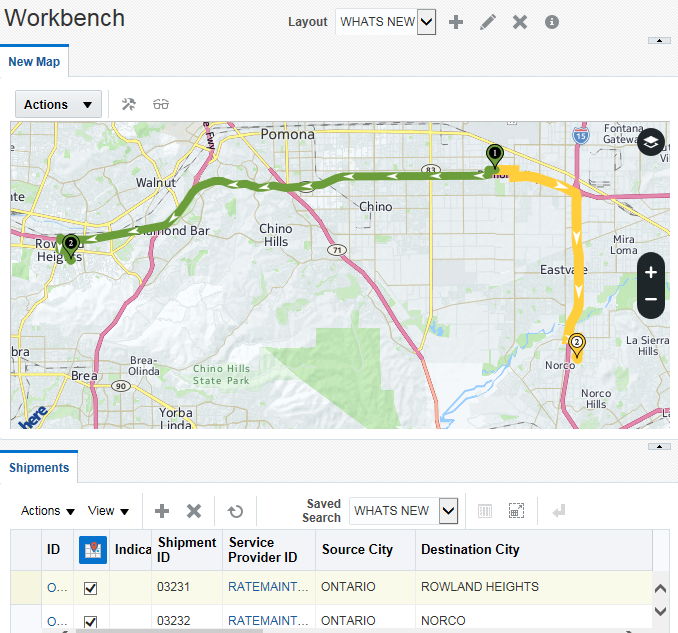678x633 pixels.
Task: Open the Saved Search WHATS NEW dropdown
Action: [448, 511]
